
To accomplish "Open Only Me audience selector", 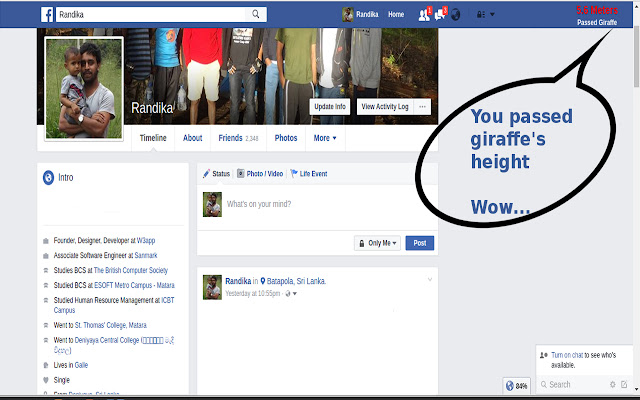I will [x=378, y=243].
